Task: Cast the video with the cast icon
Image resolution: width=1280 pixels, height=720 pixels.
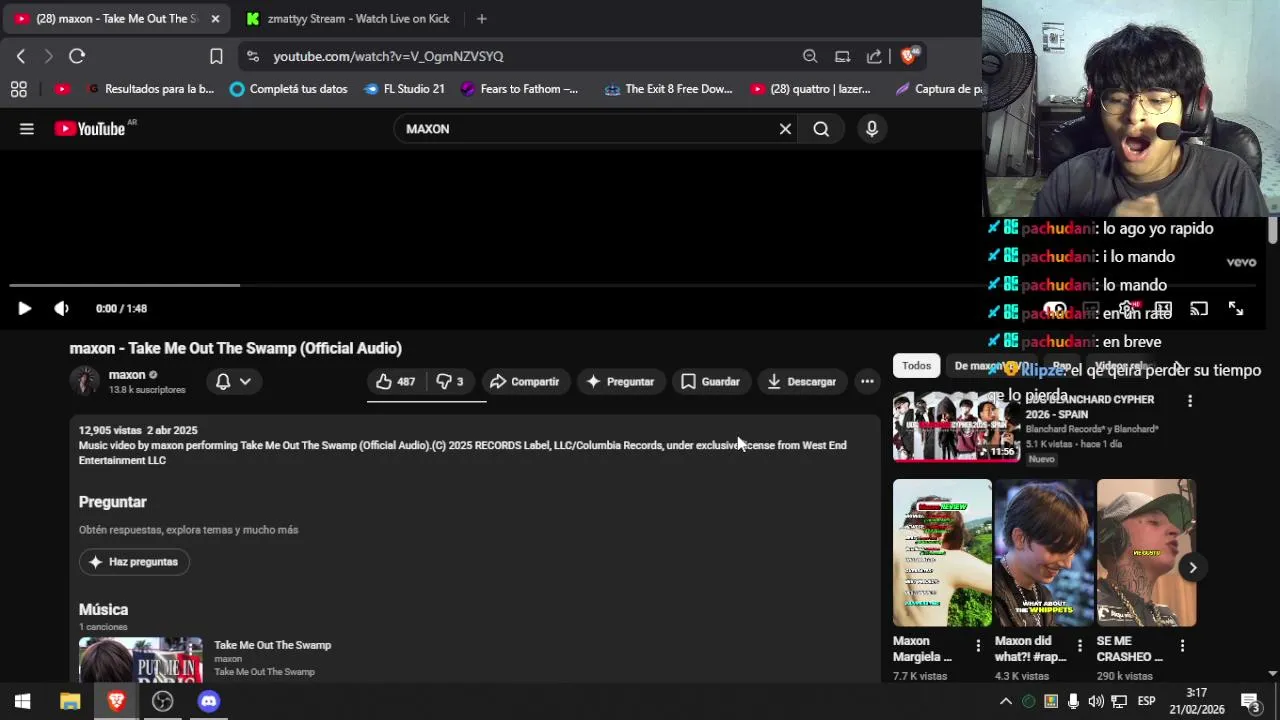Action: point(1199,309)
